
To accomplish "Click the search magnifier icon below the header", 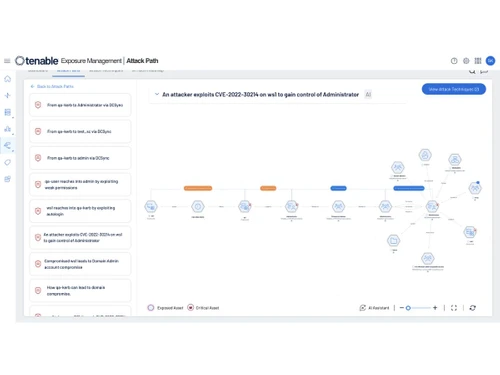I will coord(472,71).
